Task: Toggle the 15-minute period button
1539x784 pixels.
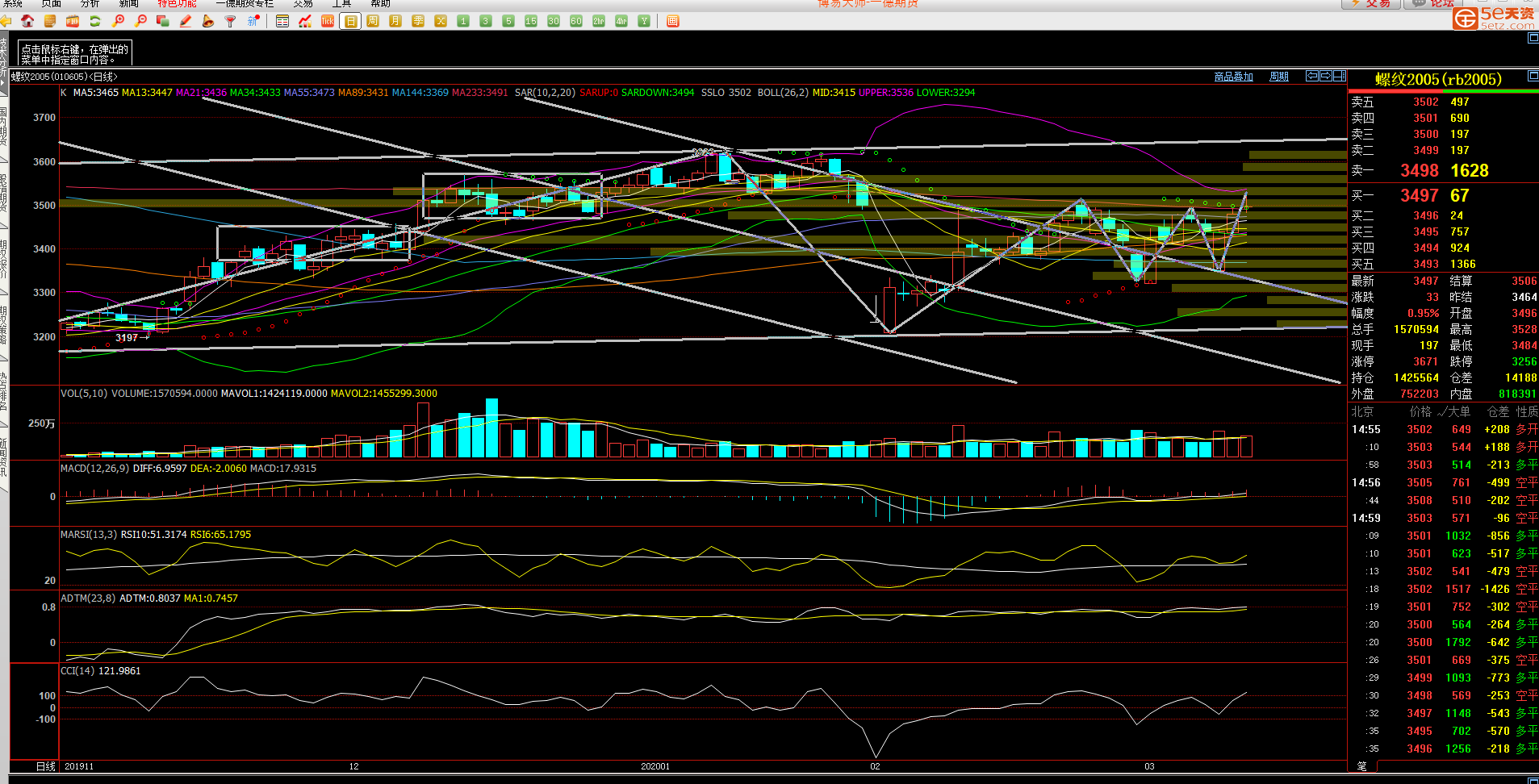Action: coord(531,21)
